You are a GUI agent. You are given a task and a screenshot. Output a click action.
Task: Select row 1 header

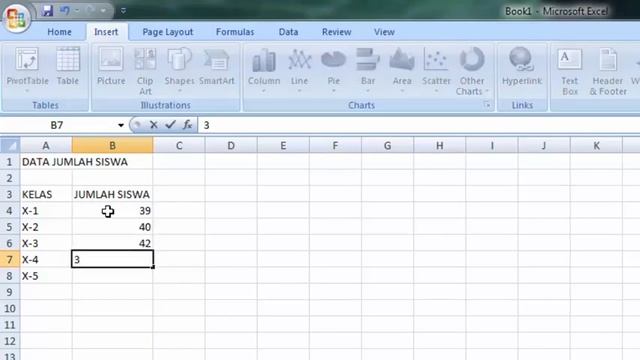pos(10,162)
